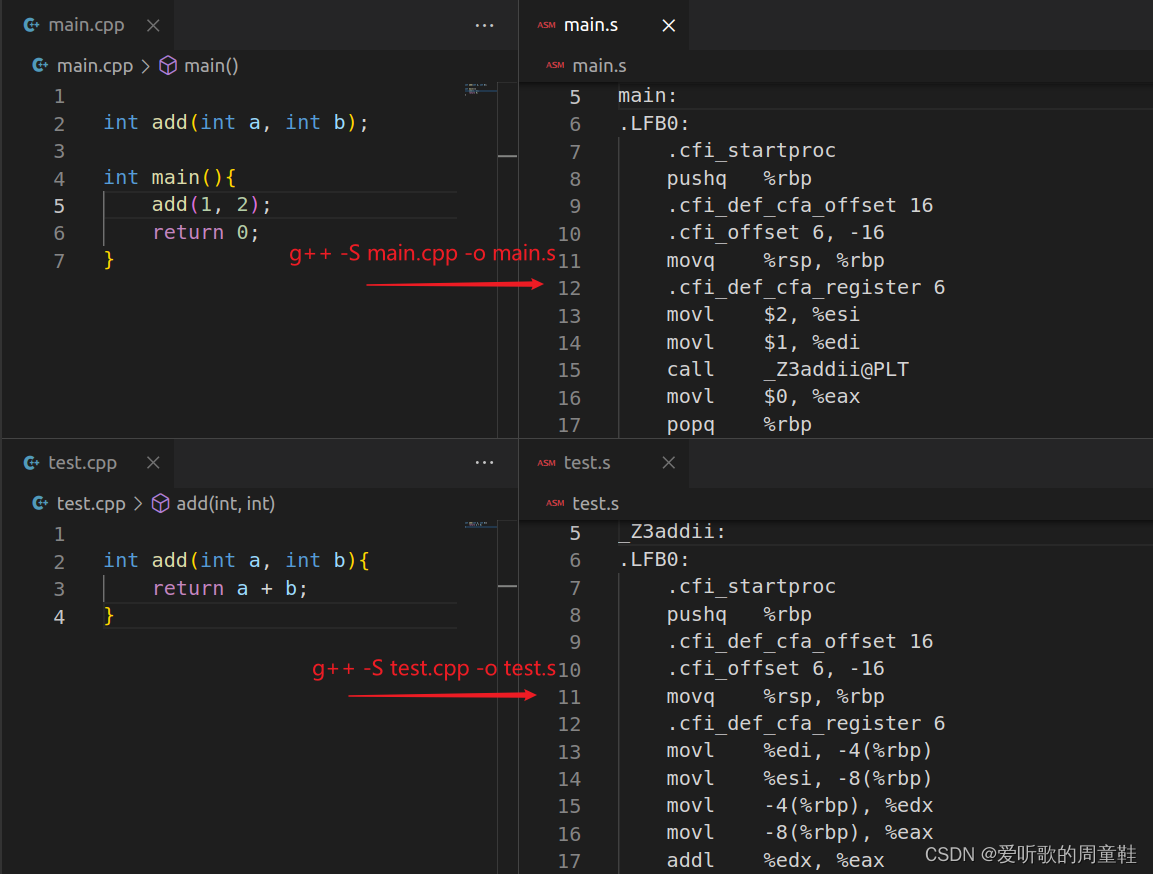Click the ASM icon in main.s breadcrumb
The image size is (1153, 874).
[x=555, y=65]
